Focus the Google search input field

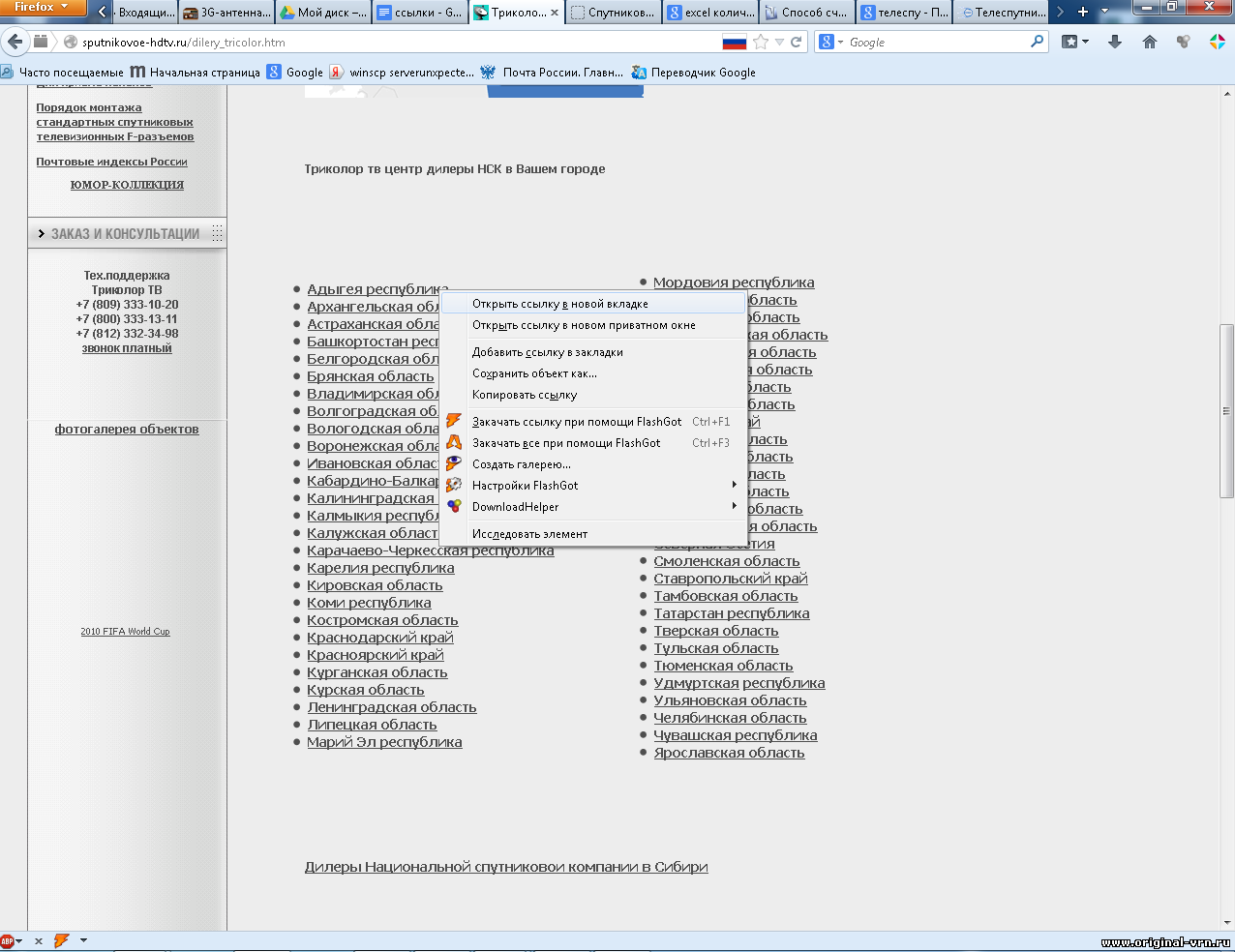tap(935, 43)
